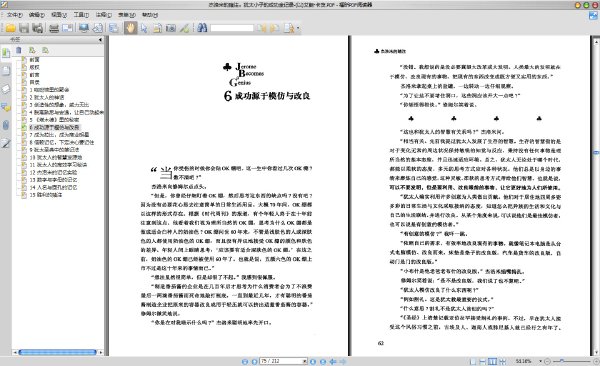This screenshot has width=600, height=366.
Task: Select the Typewriter pencil tool
Action: (185, 28)
